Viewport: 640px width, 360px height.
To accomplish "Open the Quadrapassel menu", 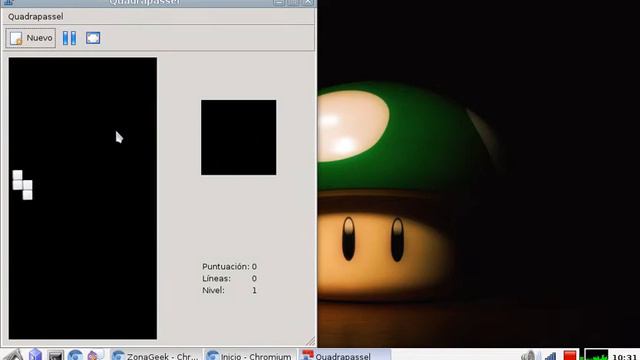I will (36, 17).
